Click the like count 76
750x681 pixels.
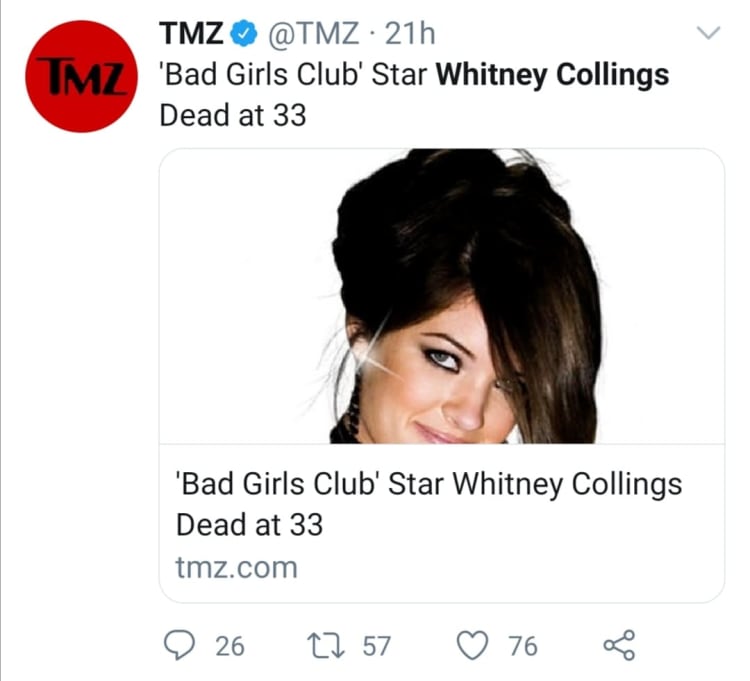pyautogui.click(x=522, y=646)
